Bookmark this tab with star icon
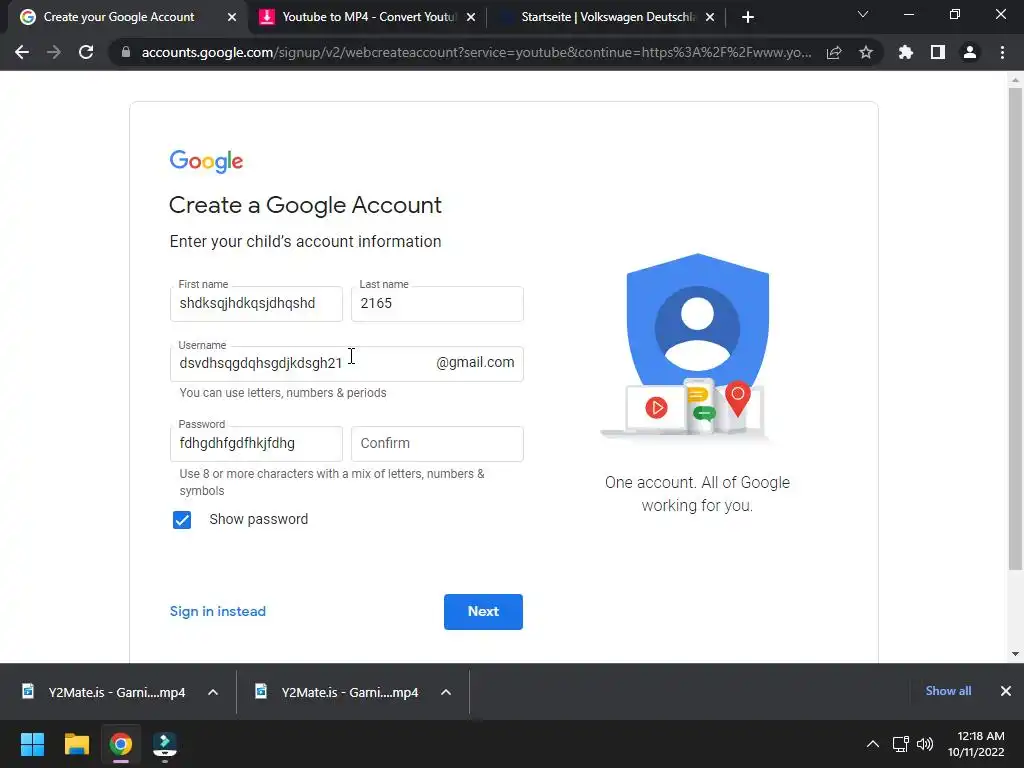 866,52
